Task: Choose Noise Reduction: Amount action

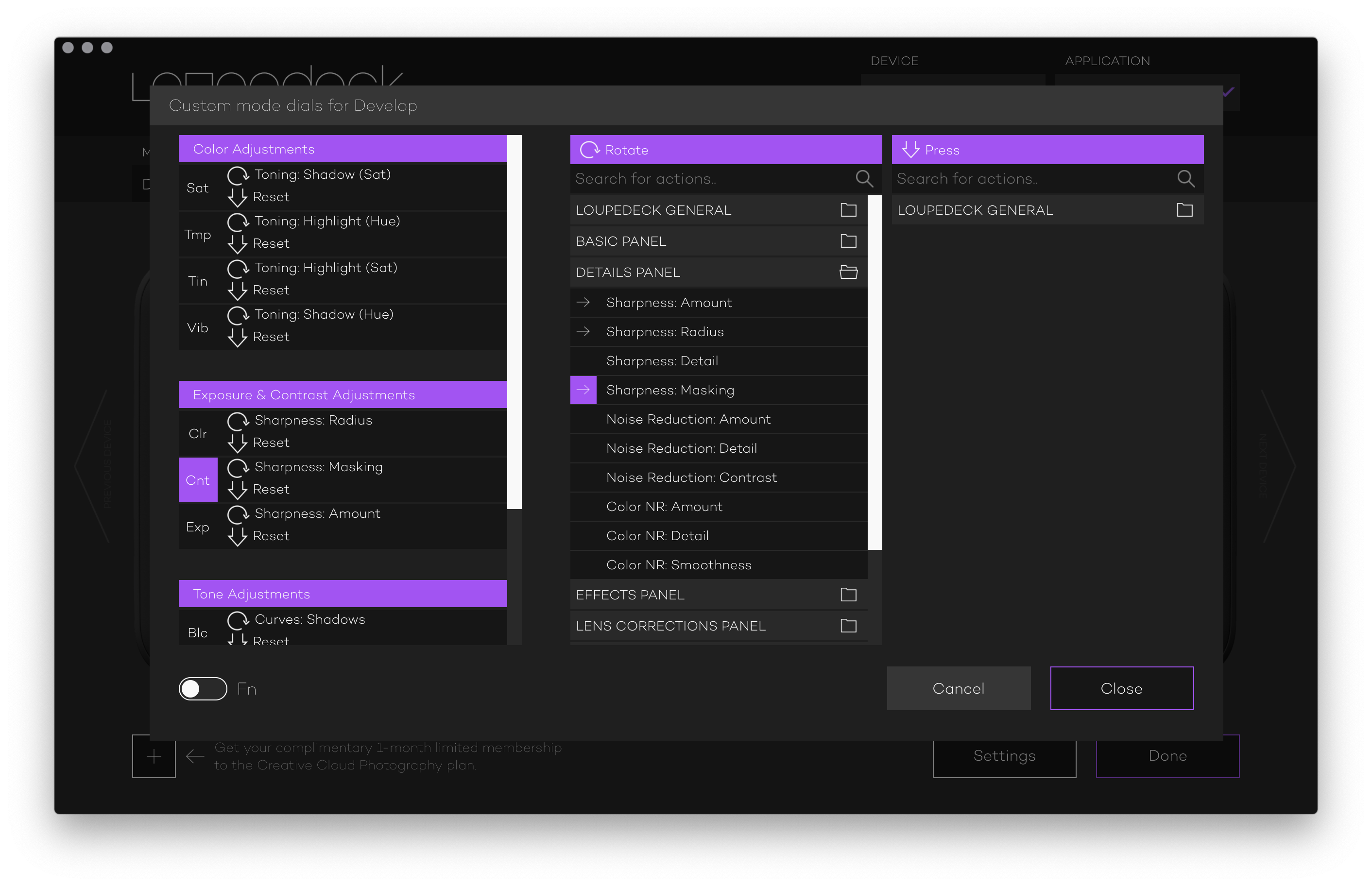Action: pos(688,419)
